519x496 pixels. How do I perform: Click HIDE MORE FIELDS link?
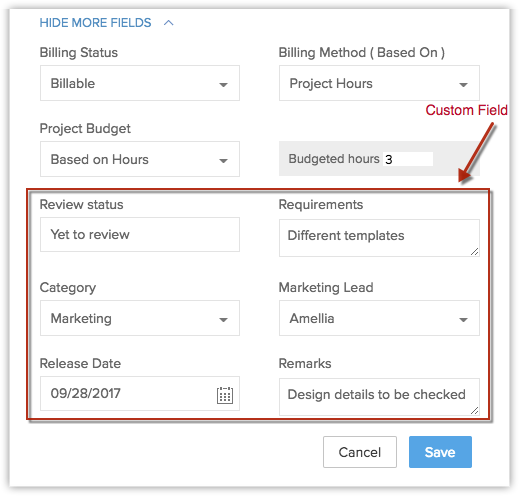click(x=95, y=23)
